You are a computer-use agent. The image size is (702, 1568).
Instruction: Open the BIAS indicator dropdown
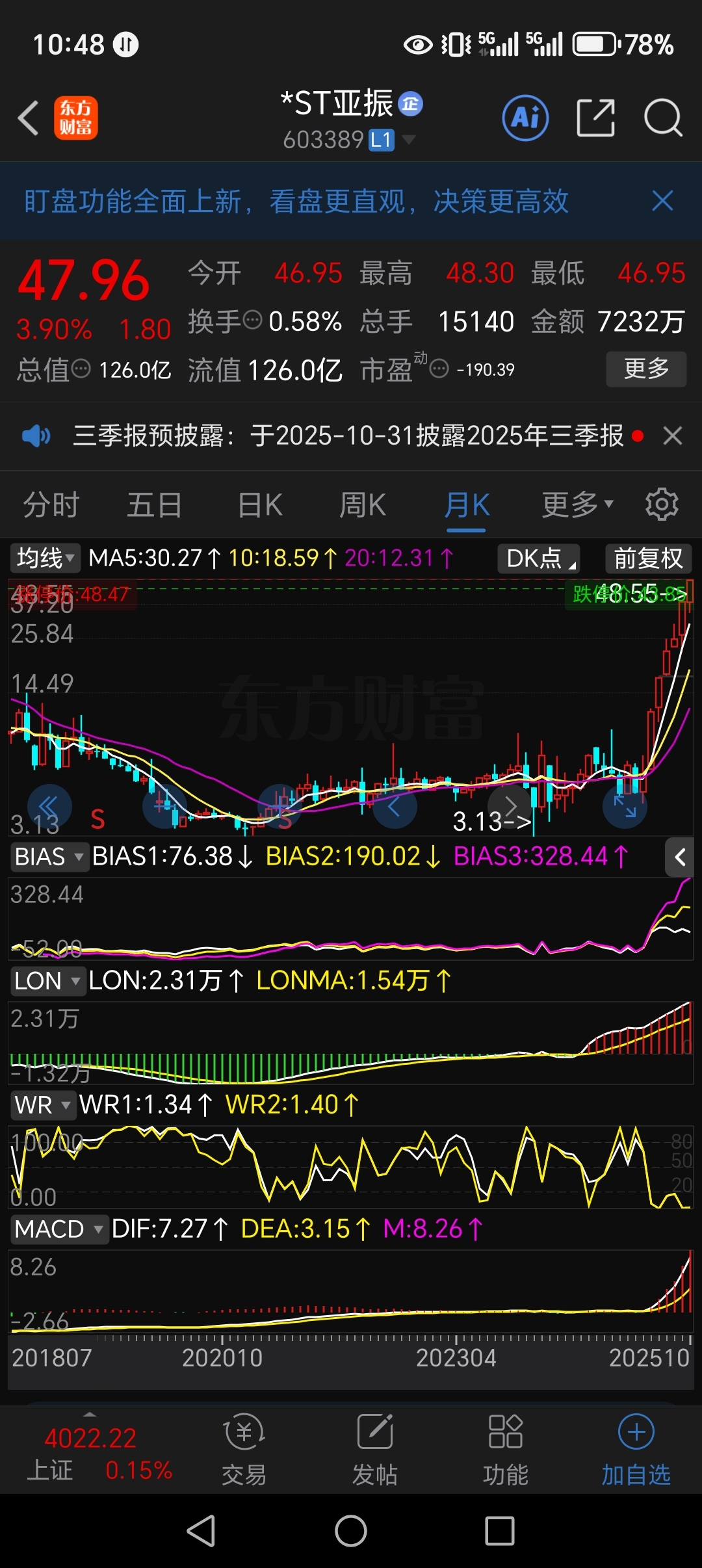(x=49, y=856)
